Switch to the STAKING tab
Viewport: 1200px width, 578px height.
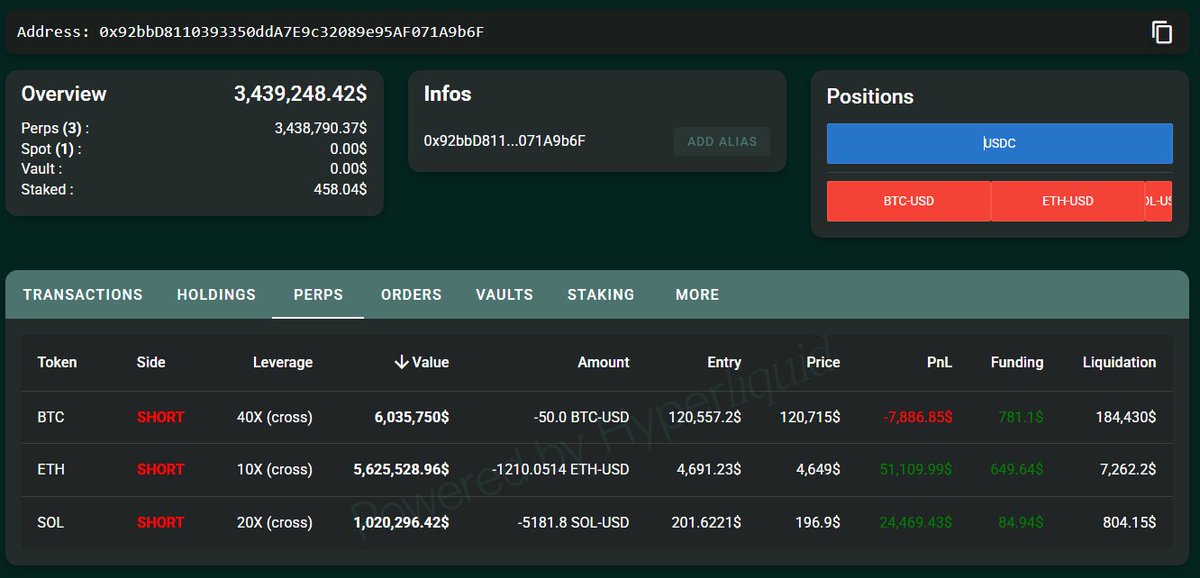coord(600,294)
